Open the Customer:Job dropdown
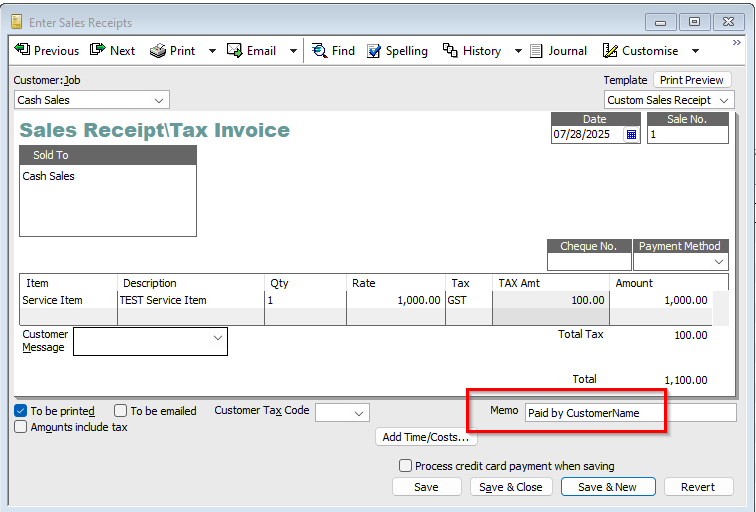 (x=159, y=100)
